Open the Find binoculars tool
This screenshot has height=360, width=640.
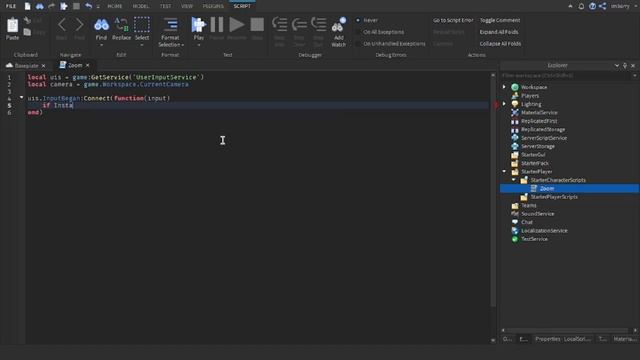(101, 25)
